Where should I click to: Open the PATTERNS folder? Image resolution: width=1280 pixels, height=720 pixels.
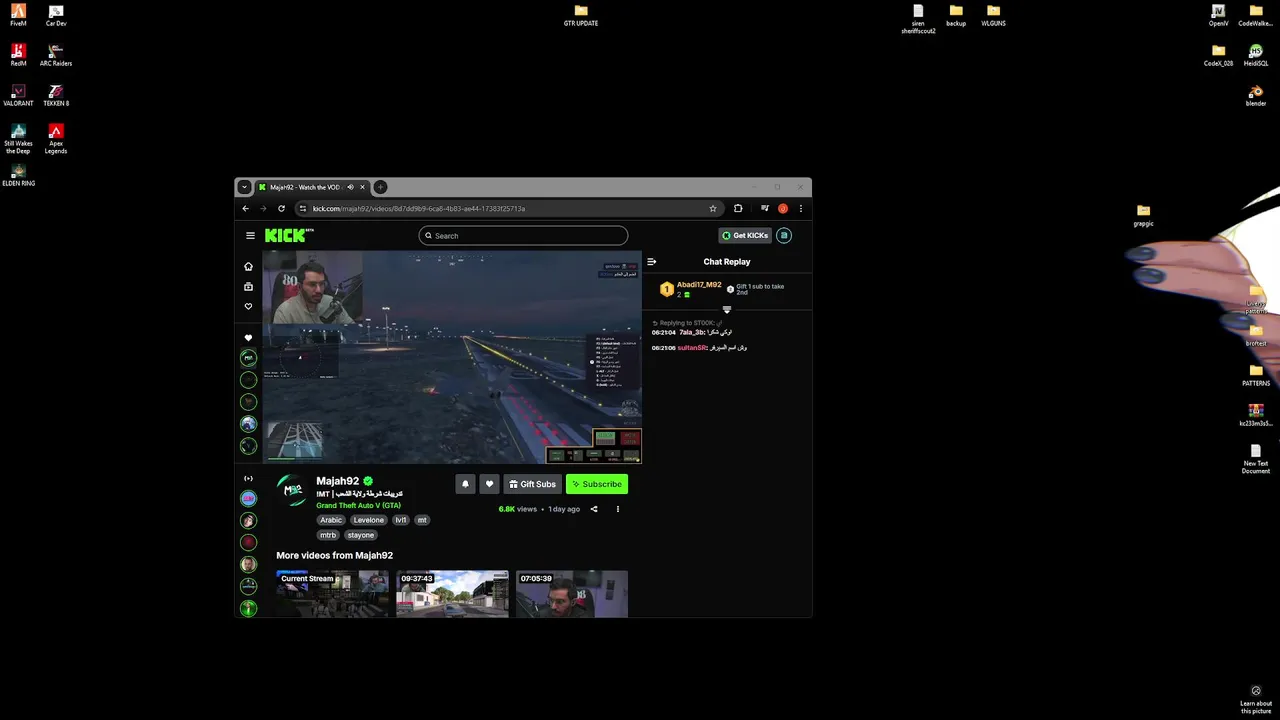[x=1256, y=376]
